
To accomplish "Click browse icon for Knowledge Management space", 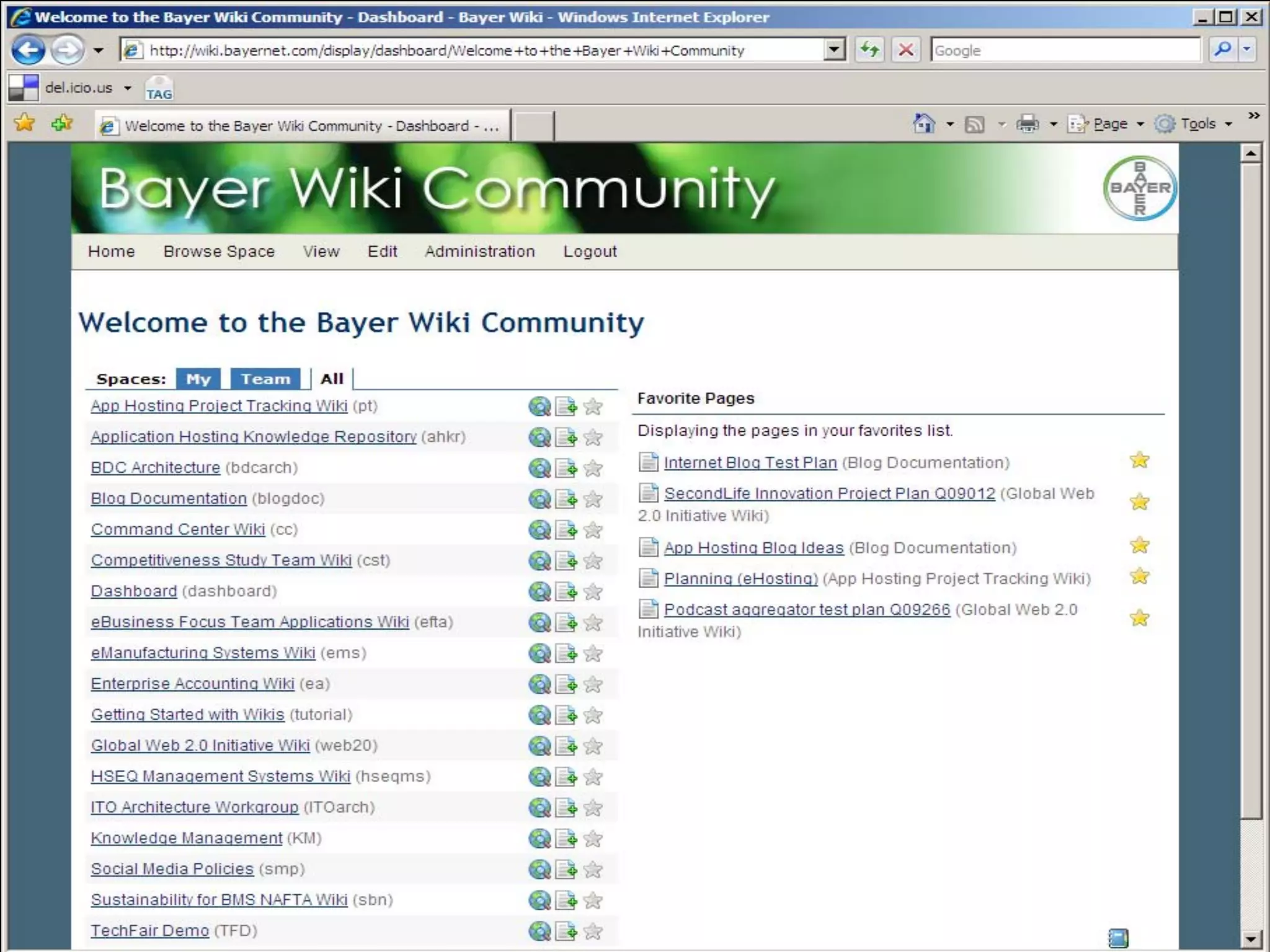I will (540, 839).
